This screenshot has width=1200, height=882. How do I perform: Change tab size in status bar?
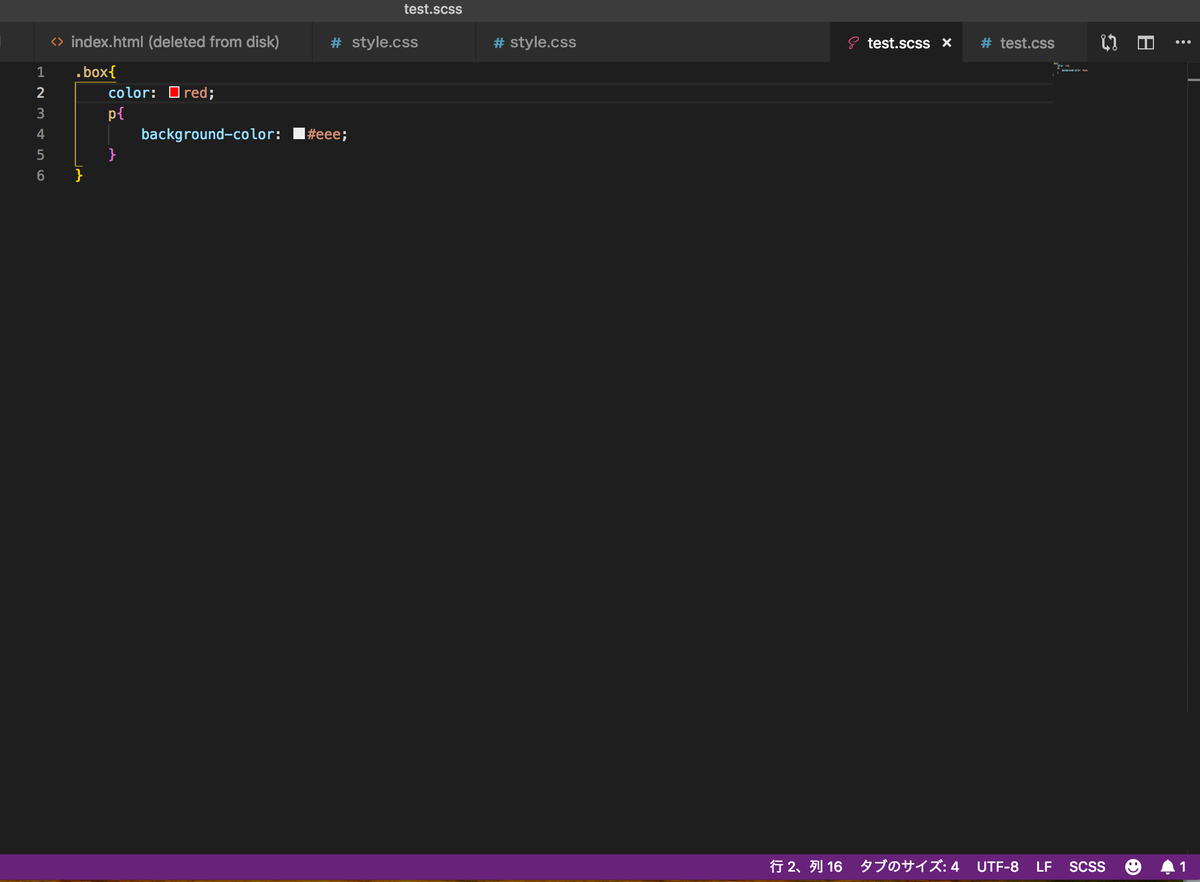(909, 867)
